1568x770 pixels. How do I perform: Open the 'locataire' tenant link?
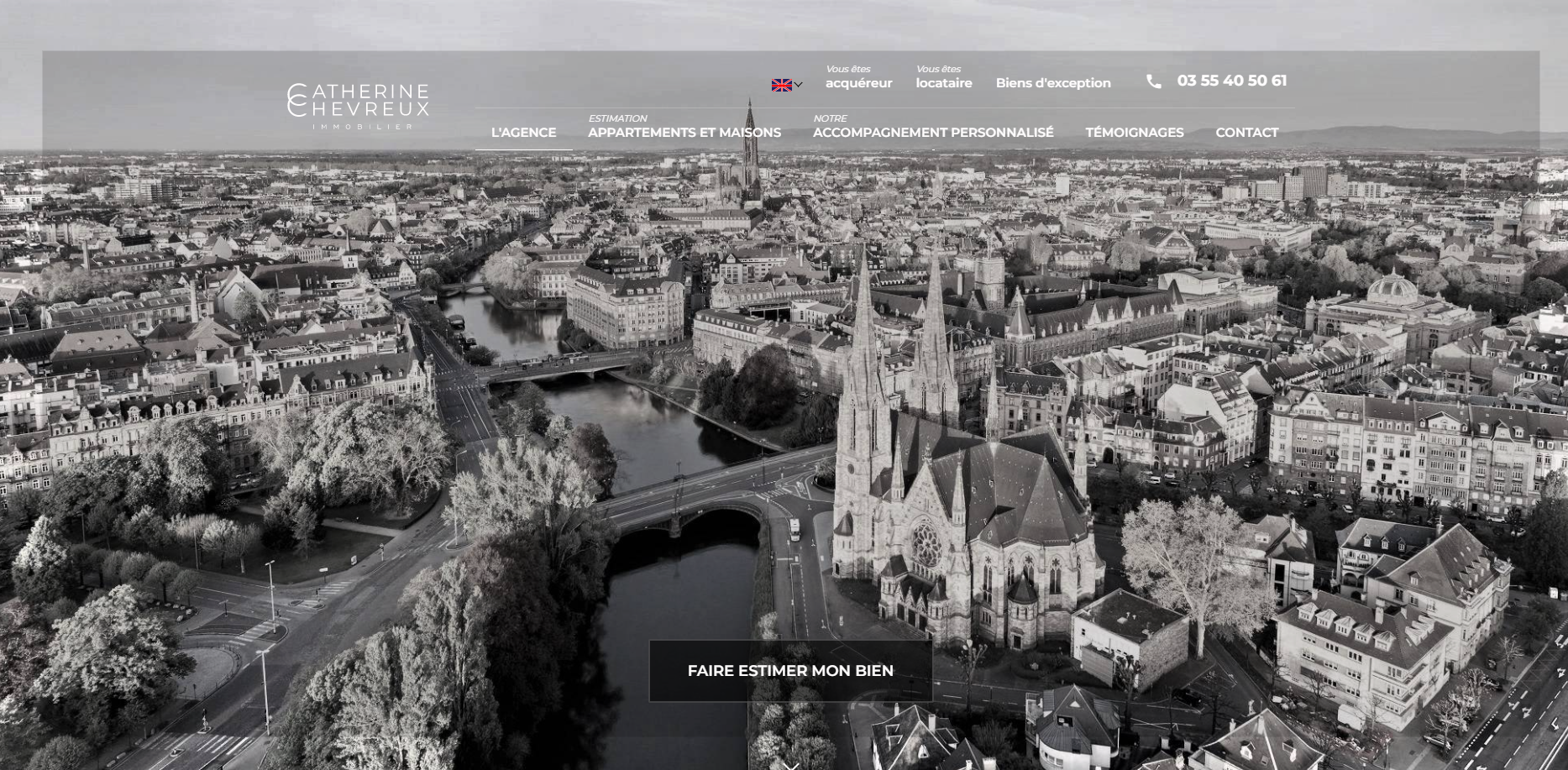tap(943, 83)
